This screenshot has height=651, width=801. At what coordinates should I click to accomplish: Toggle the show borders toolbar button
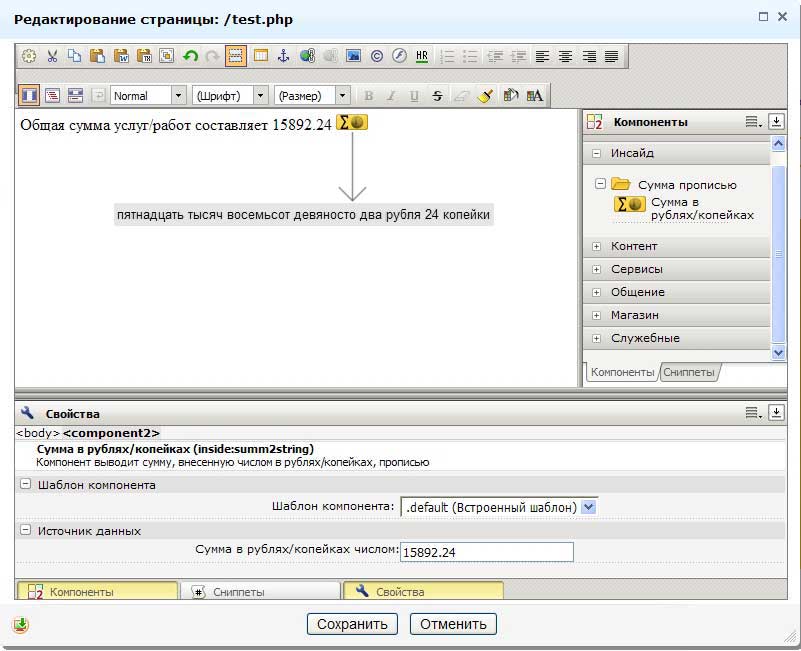coord(236,56)
